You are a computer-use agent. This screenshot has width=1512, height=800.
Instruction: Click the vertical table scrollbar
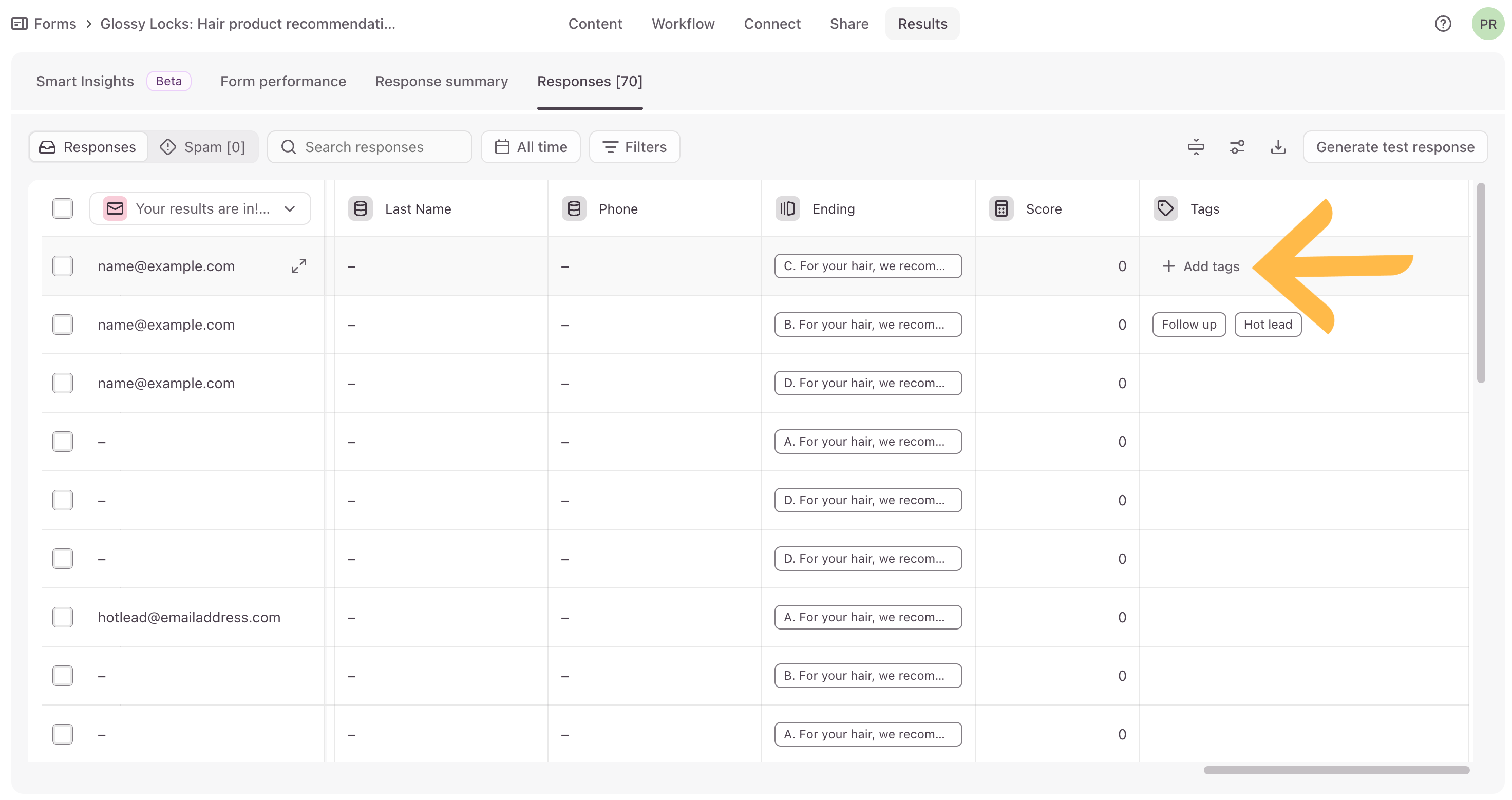coord(1481,283)
